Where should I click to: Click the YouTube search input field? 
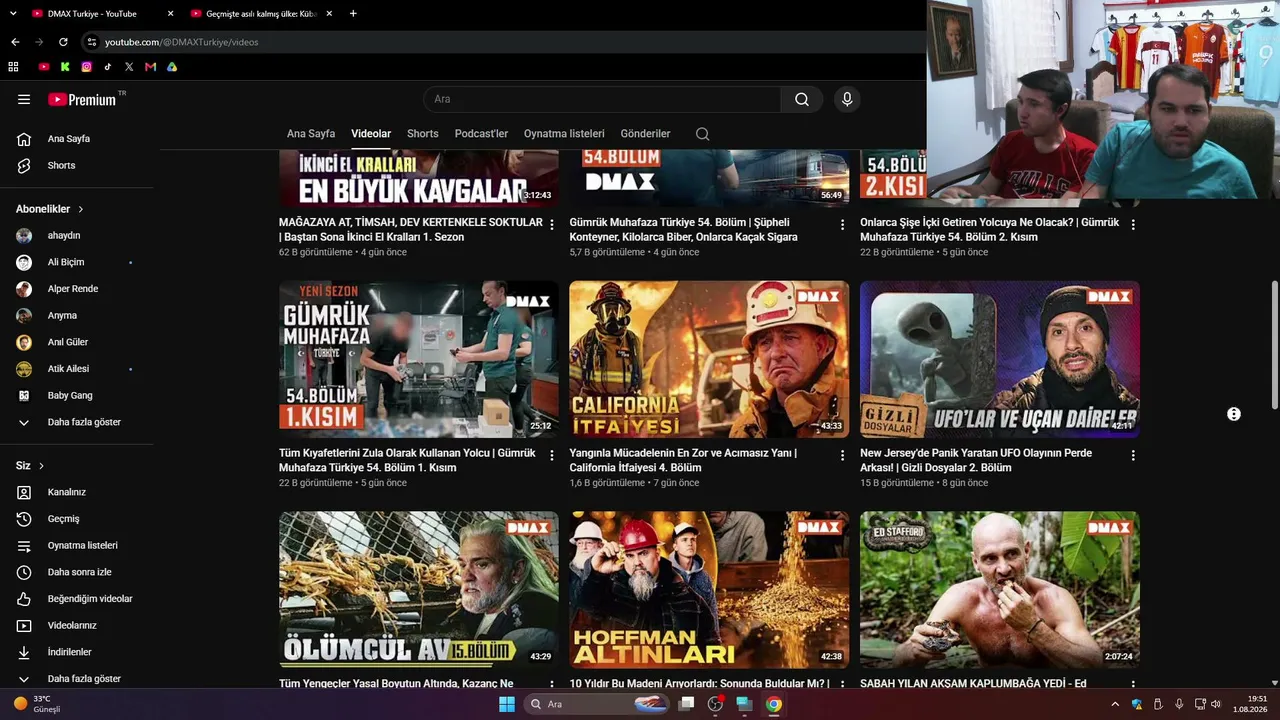tap(603, 99)
